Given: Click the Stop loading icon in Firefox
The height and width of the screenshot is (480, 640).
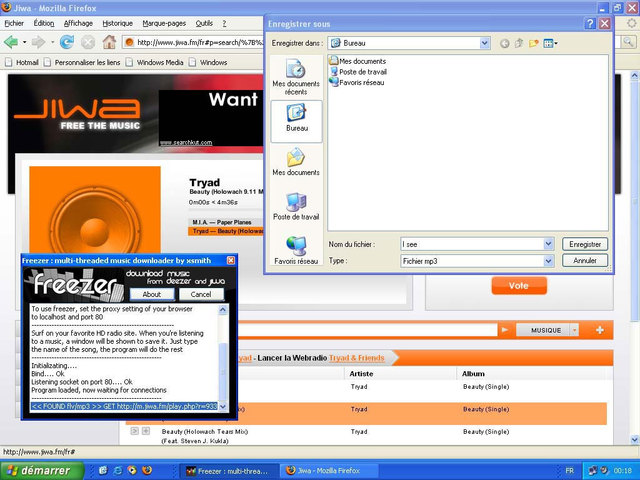Looking at the screenshot, I should 88,42.
